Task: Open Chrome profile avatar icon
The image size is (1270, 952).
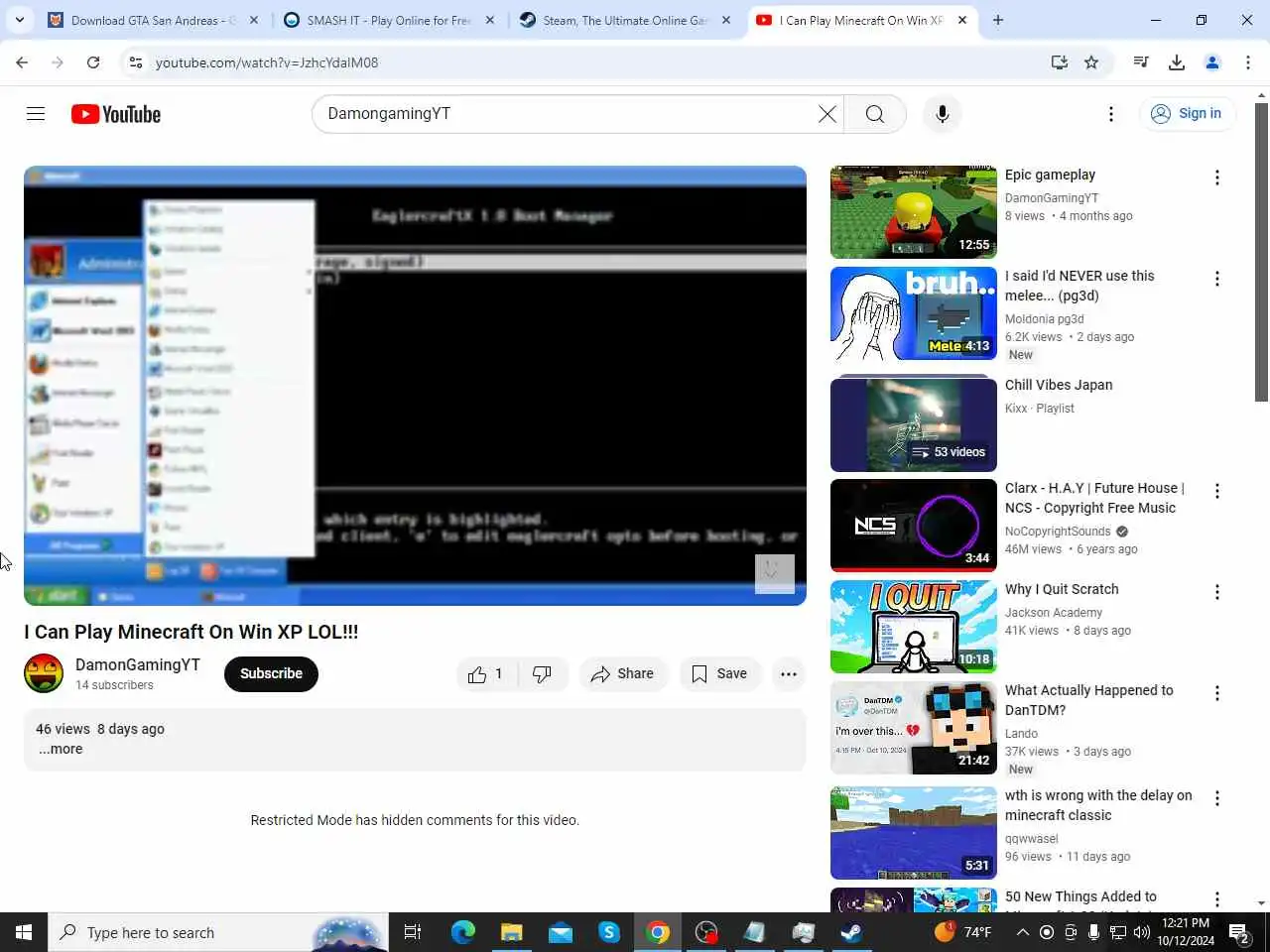Action: [1212, 62]
